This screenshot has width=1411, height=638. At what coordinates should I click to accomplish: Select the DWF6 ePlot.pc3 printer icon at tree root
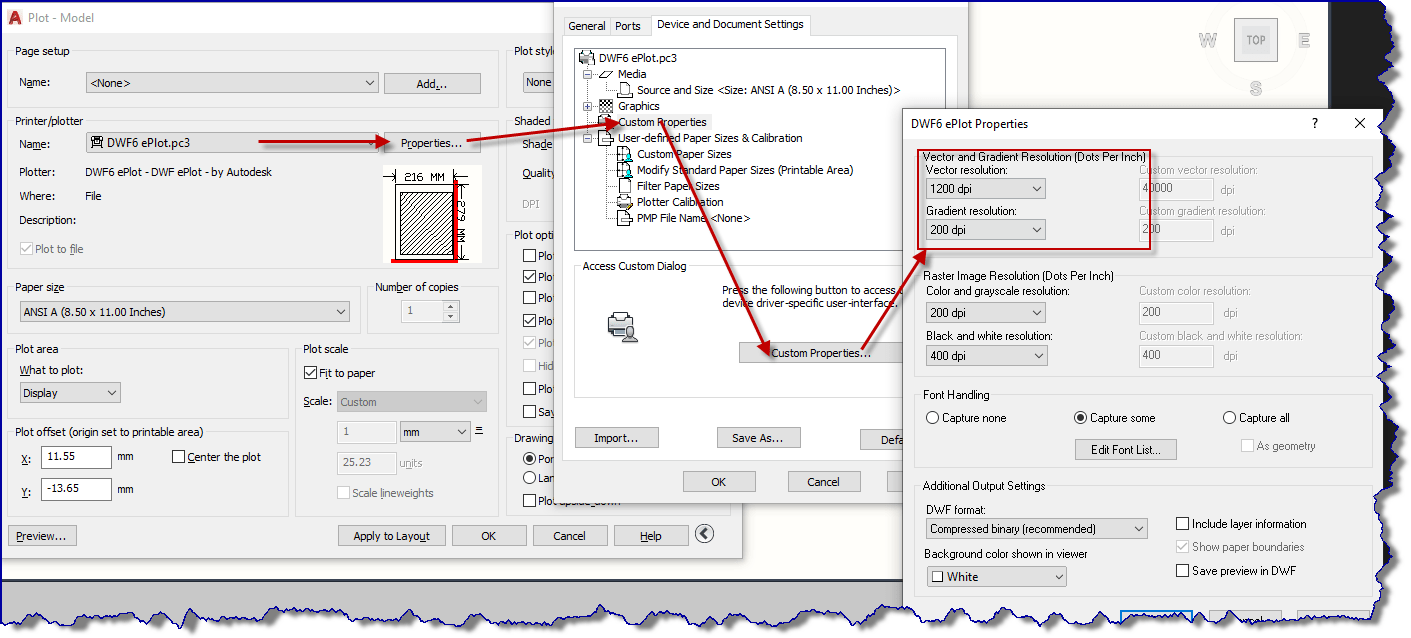click(x=586, y=56)
